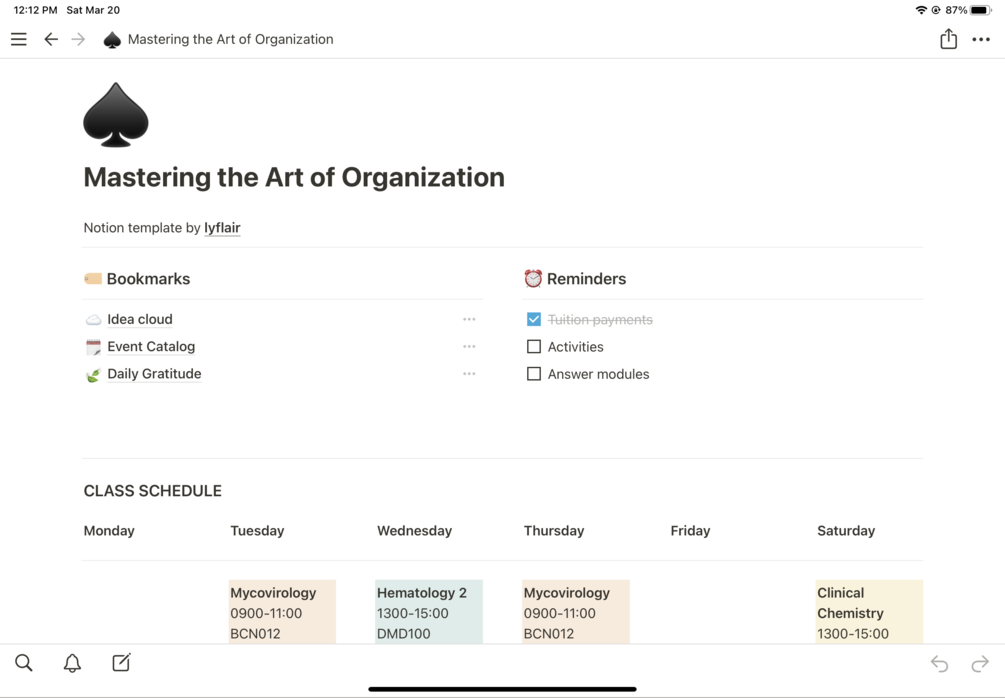Check the Activities checkbox

tap(534, 347)
